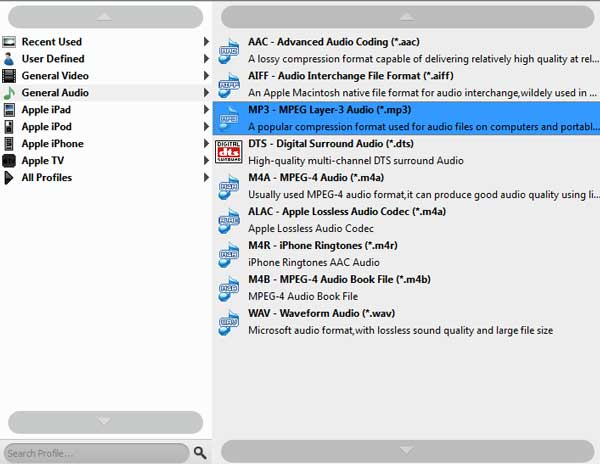Expand All Profiles submenu arrow
The width and height of the screenshot is (600, 464).
(x=206, y=177)
